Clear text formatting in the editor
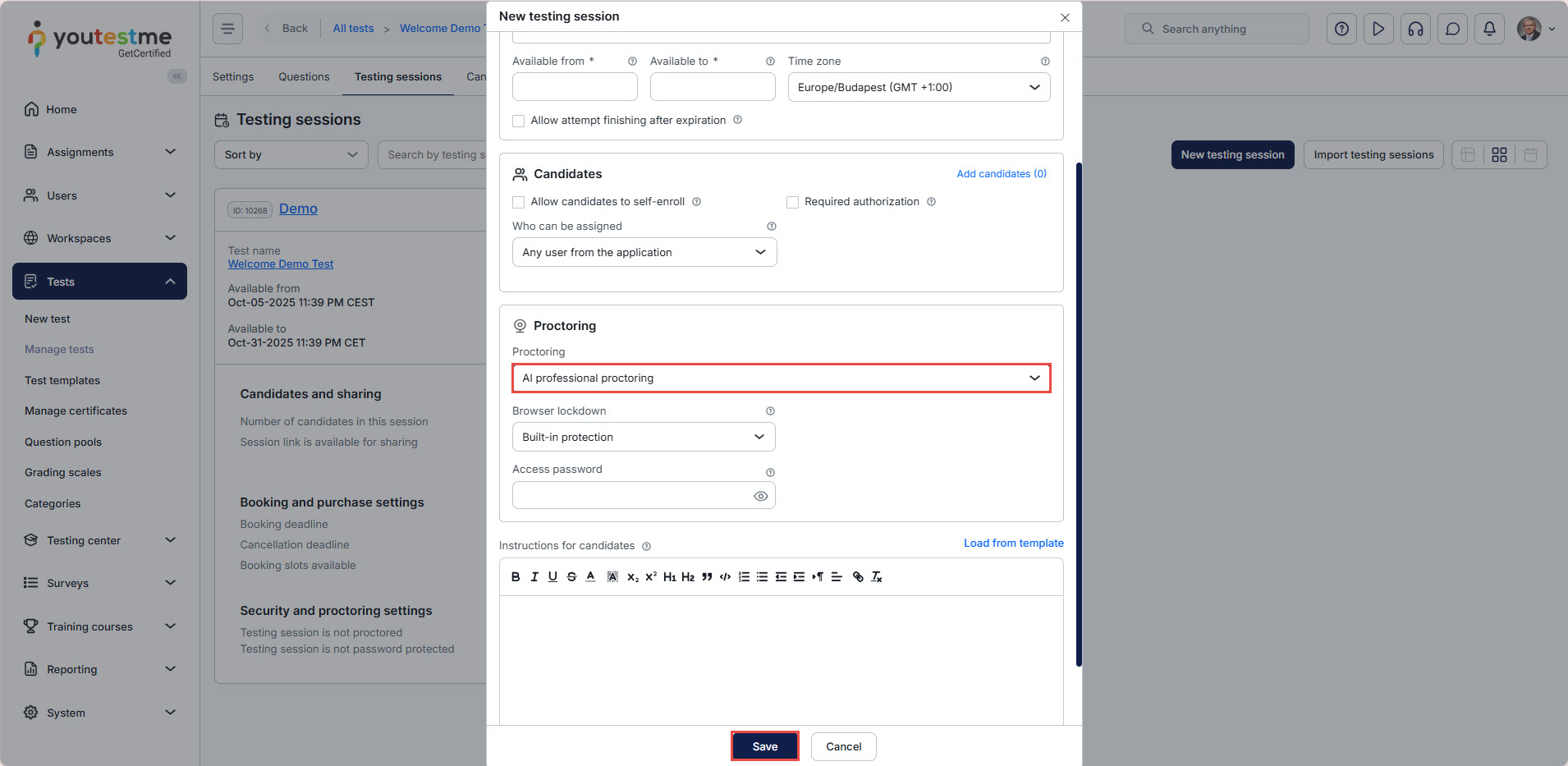The width and height of the screenshot is (1568, 766). pos(877,577)
